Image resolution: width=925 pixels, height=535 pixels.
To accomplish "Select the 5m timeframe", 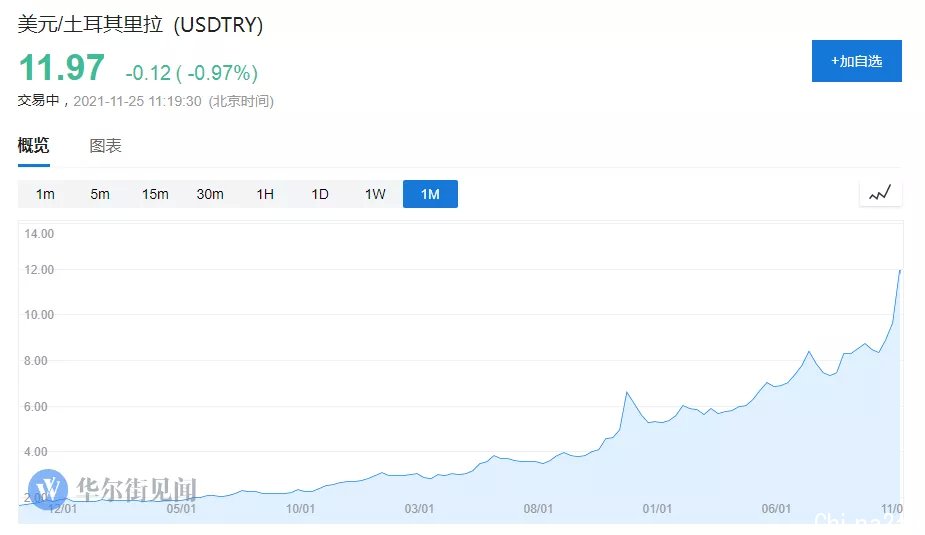I will [x=100, y=194].
